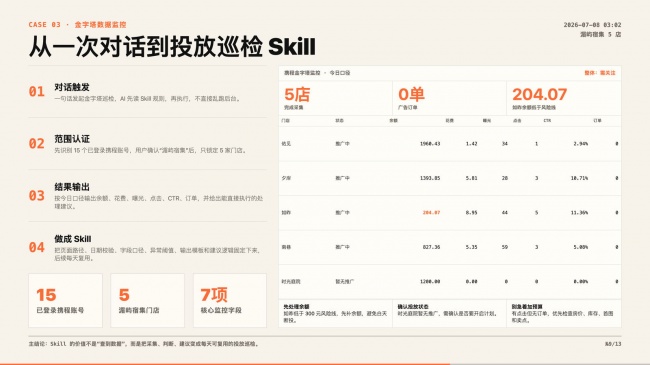Image resolution: width=650 pixels, height=365 pixels.
Task: Click the '0单' ad orders tile
Action: point(449,98)
